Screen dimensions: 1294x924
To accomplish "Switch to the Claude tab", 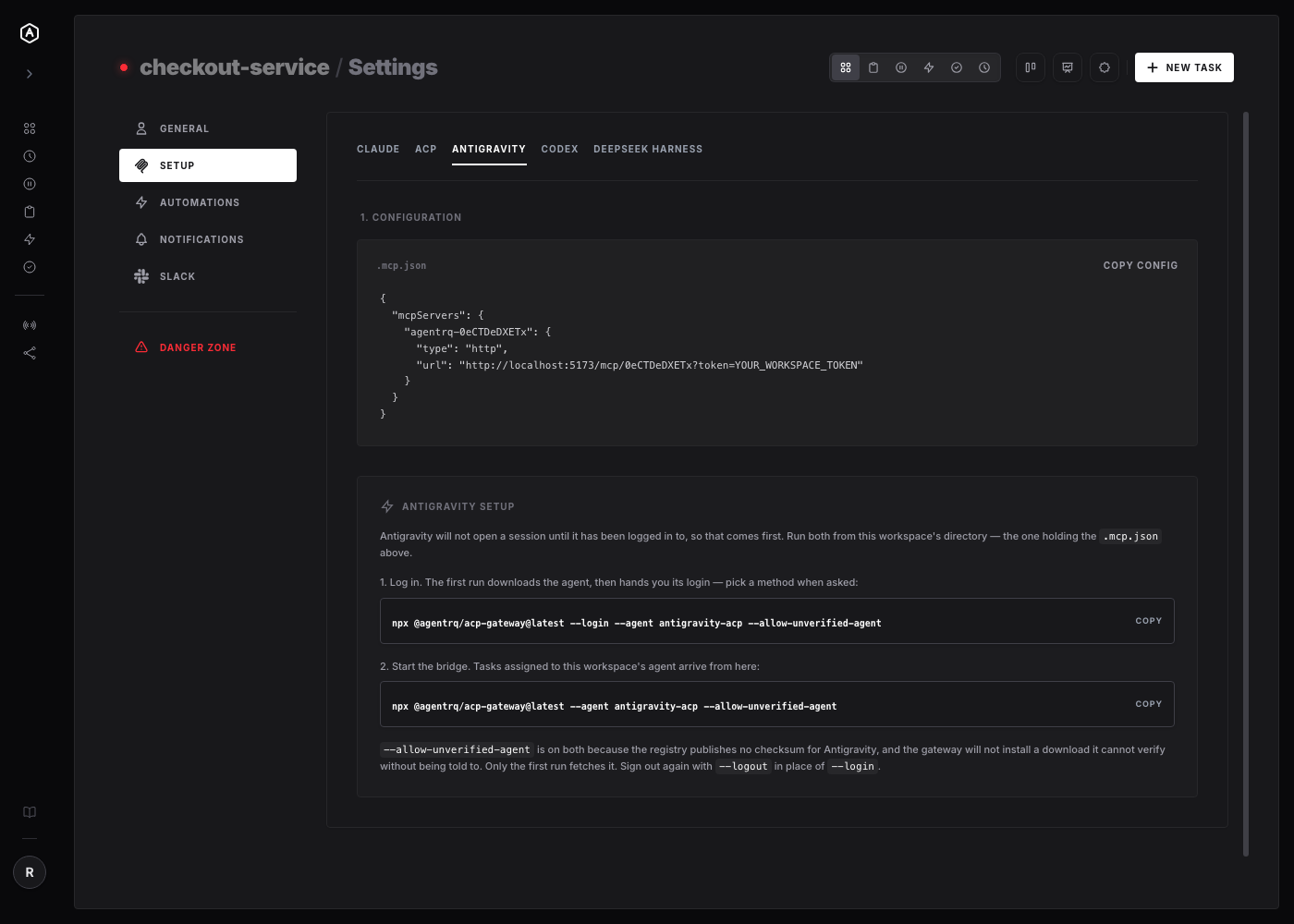I will tap(378, 149).
